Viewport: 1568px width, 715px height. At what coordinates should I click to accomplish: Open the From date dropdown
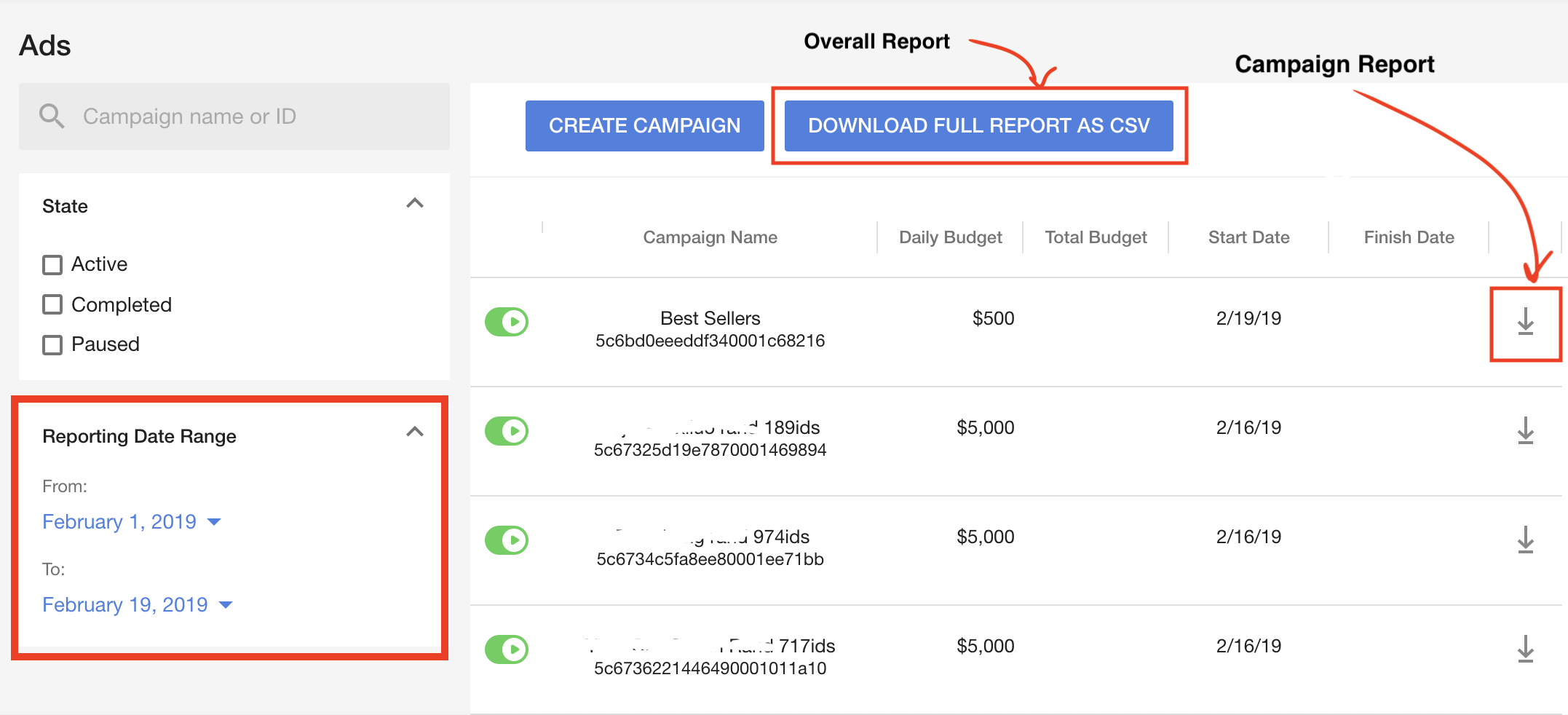coord(131,522)
